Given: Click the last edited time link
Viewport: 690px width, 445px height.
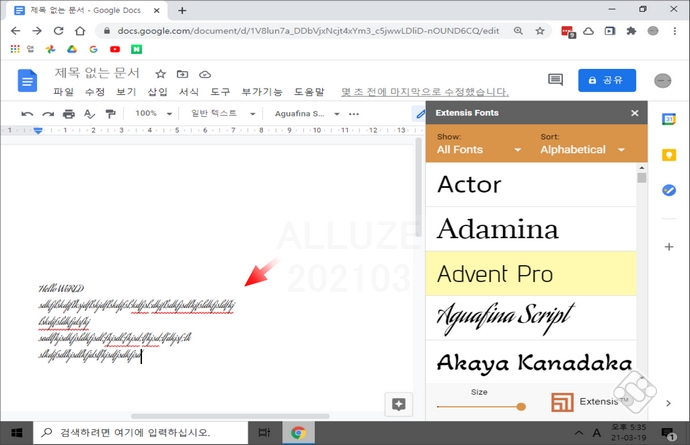Looking at the screenshot, I should click(x=425, y=92).
